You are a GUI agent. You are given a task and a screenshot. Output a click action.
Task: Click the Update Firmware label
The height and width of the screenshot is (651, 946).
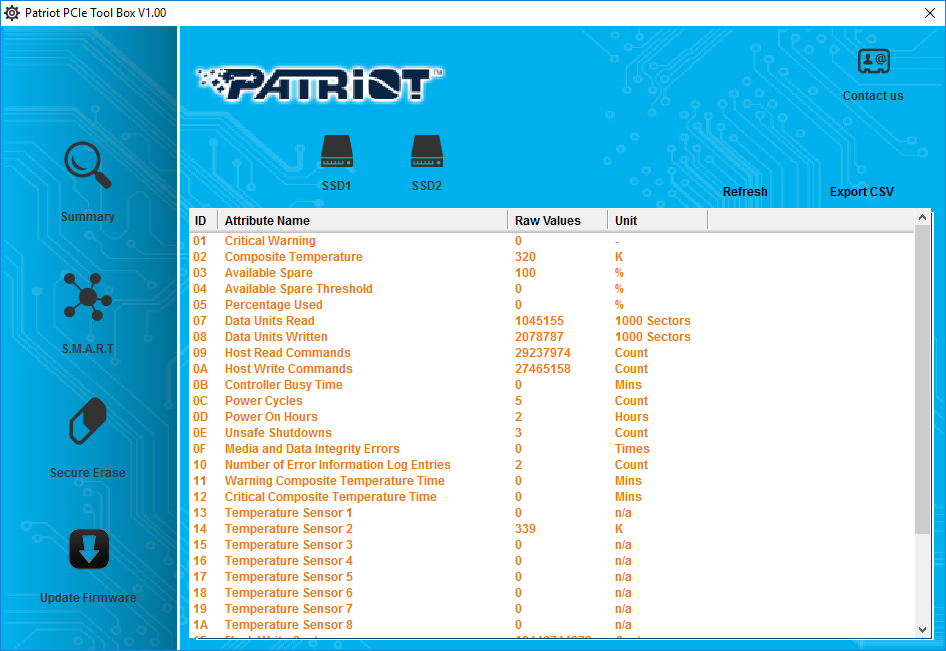pos(88,598)
